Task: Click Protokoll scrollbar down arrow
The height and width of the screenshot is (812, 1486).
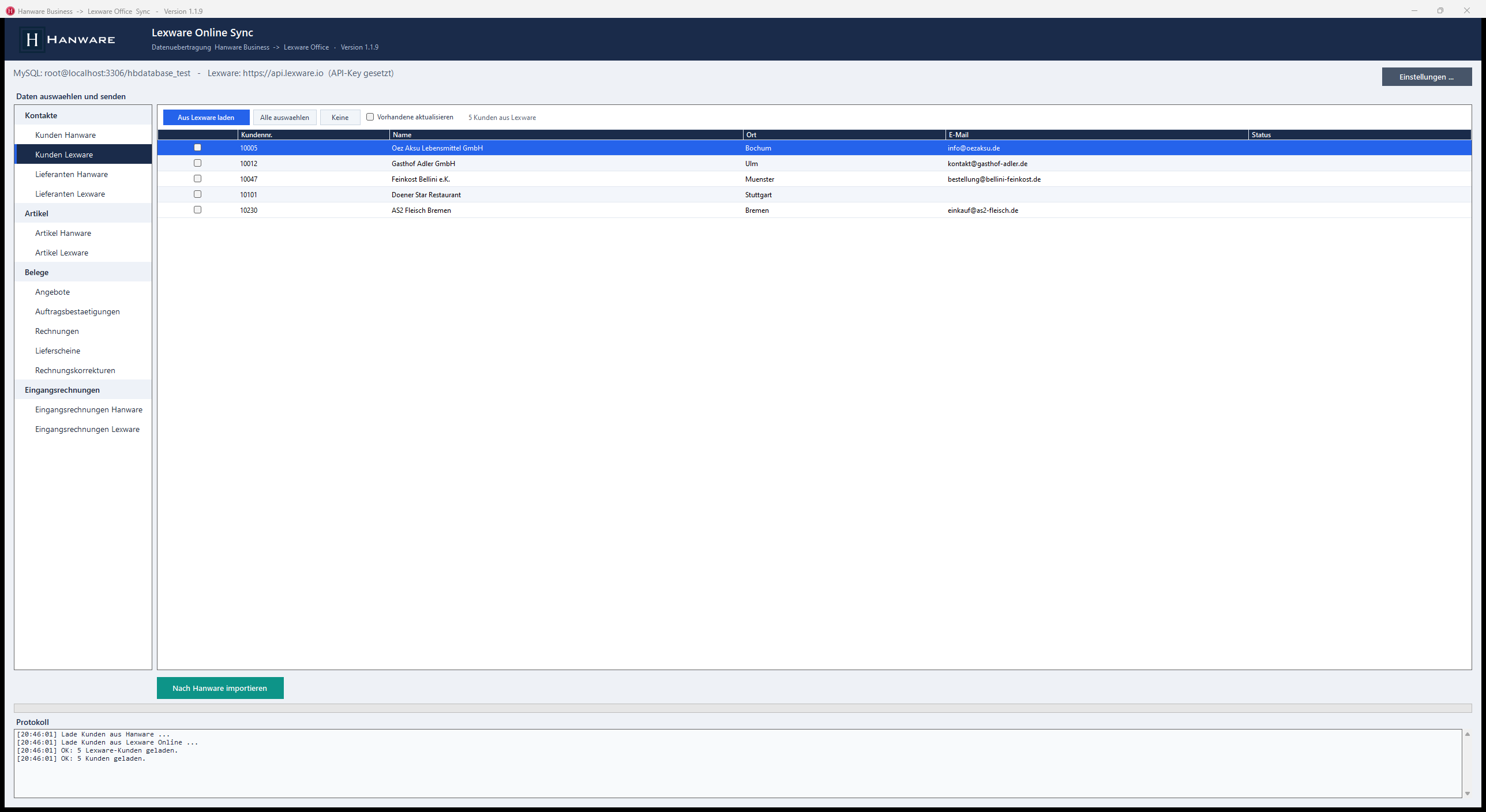Action: (x=1468, y=794)
